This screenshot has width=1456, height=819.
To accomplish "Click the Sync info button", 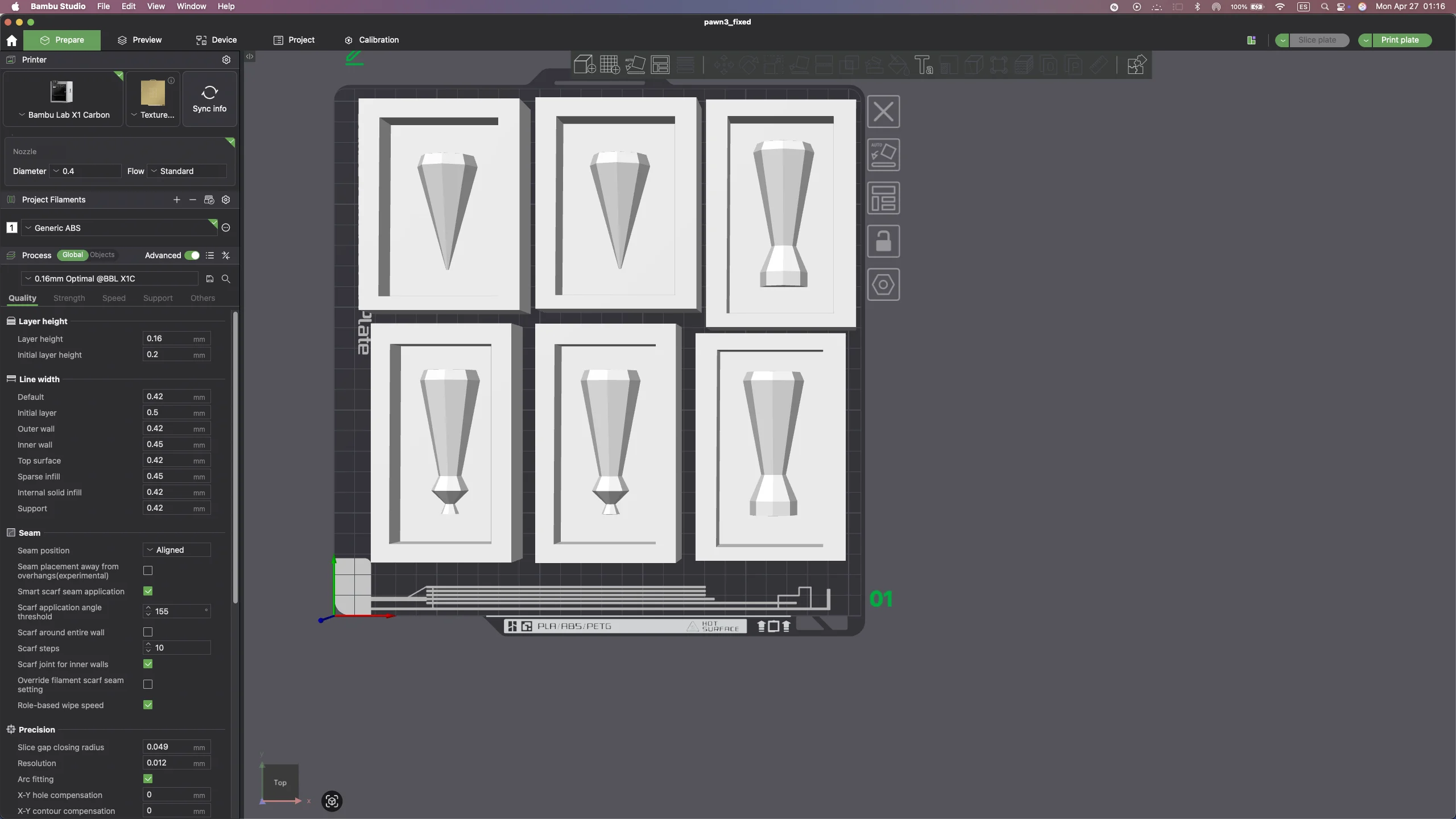I will click(x=210, y=98).
